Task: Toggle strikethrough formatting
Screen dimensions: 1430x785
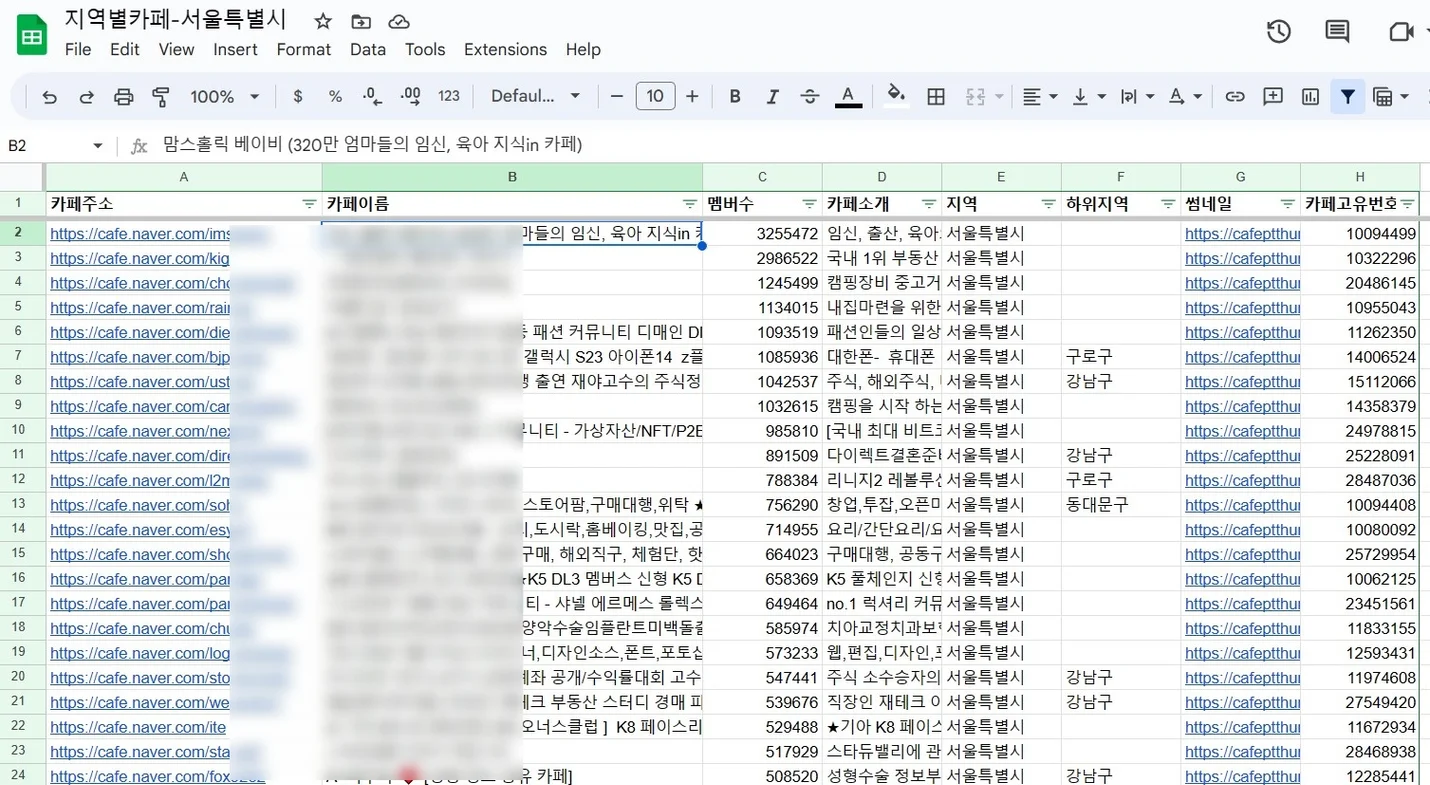Action: 810,97
